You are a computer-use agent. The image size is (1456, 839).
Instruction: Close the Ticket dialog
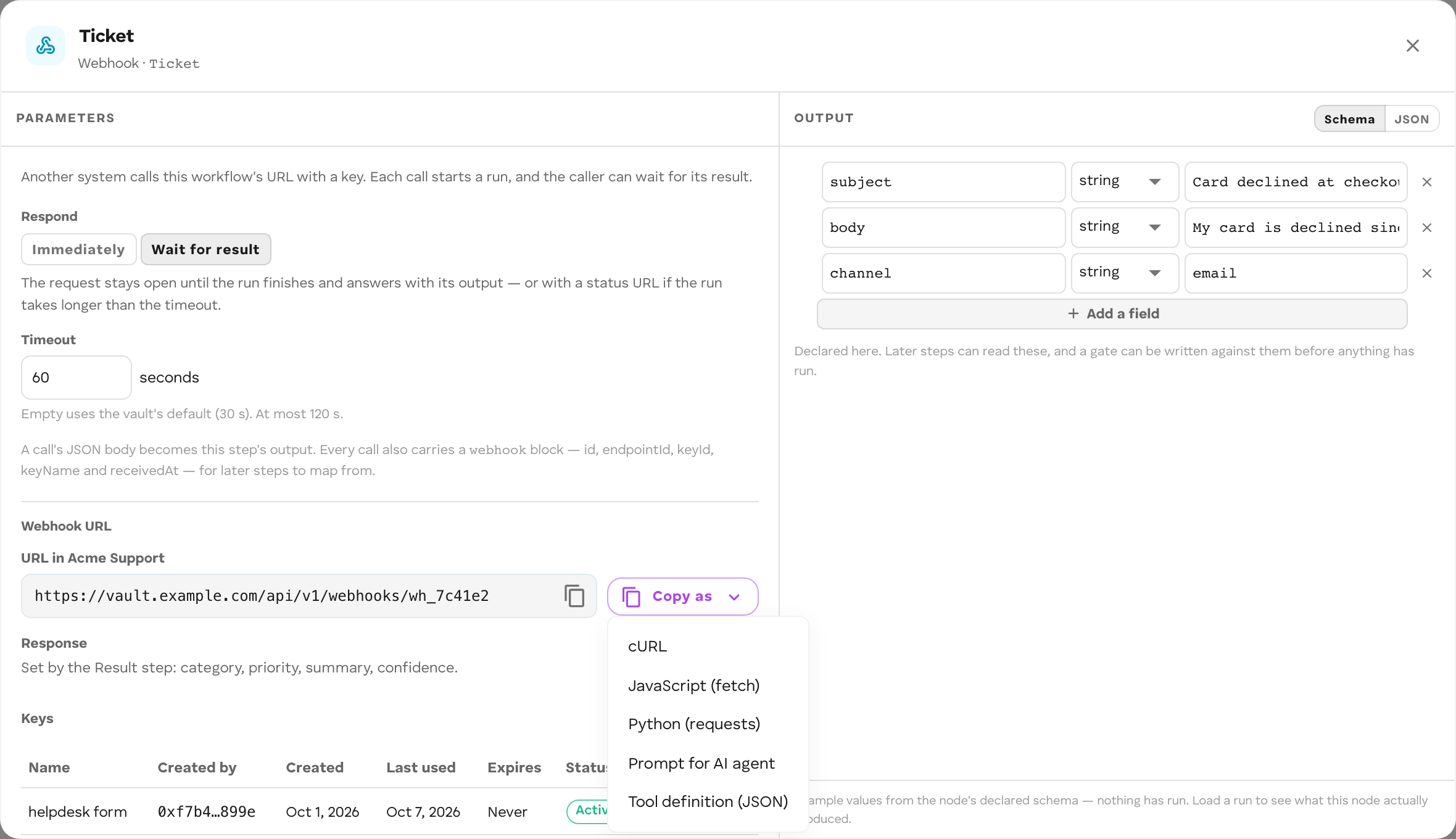pos(1413,46)
